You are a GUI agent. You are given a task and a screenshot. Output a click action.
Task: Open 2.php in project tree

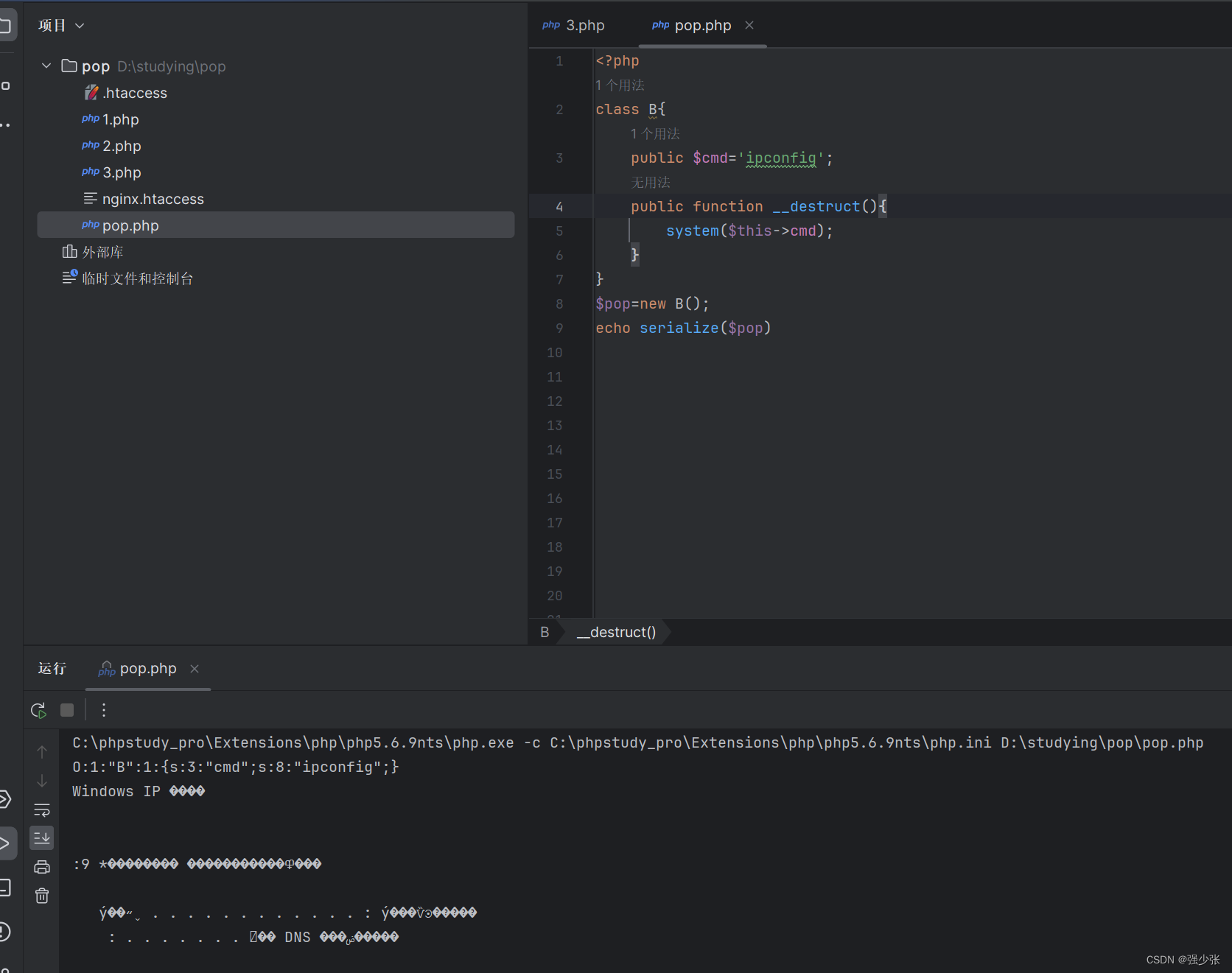tap(111, 146)
